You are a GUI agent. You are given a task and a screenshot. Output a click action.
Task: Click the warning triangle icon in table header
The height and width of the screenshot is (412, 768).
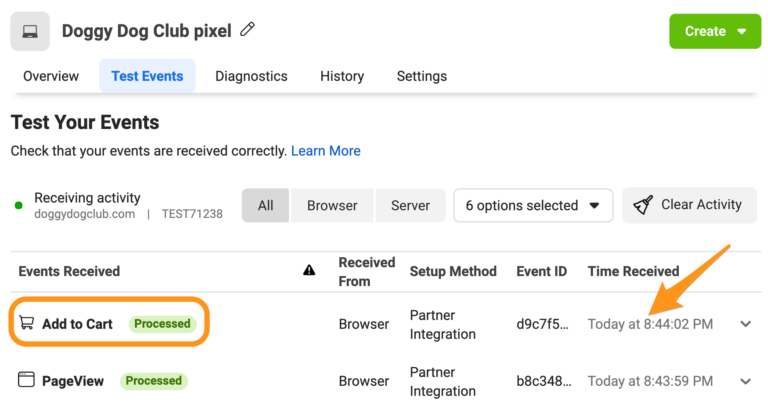pyautogui.click(x=309, y=270)
